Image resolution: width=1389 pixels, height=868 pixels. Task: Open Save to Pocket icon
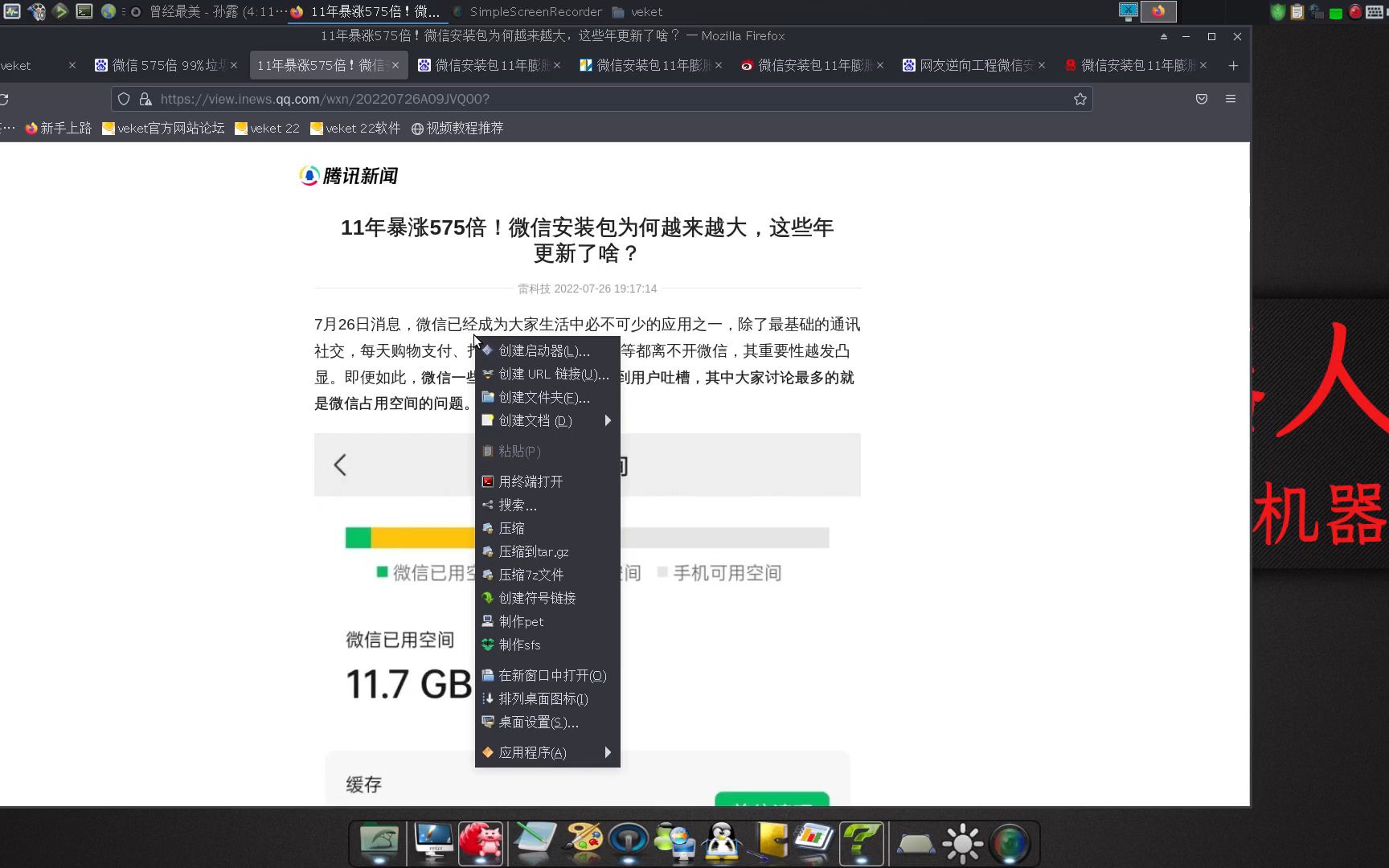tap(1202, 99)
